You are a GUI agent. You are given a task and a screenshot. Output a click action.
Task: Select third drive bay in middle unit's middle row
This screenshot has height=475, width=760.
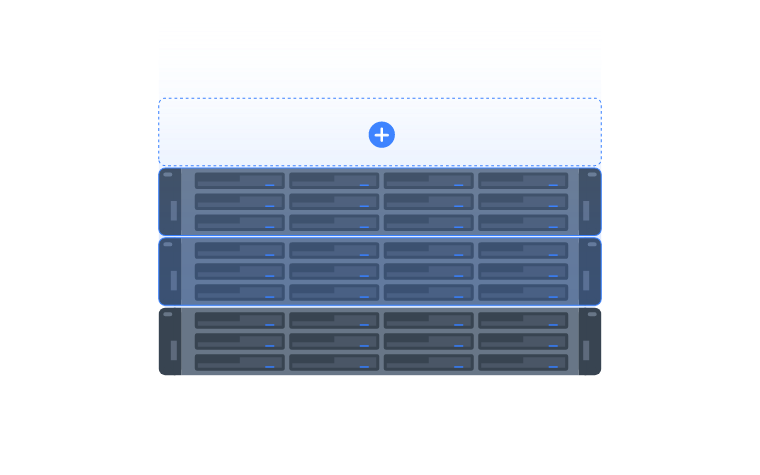pyautogui.click(x=428, y=271)
